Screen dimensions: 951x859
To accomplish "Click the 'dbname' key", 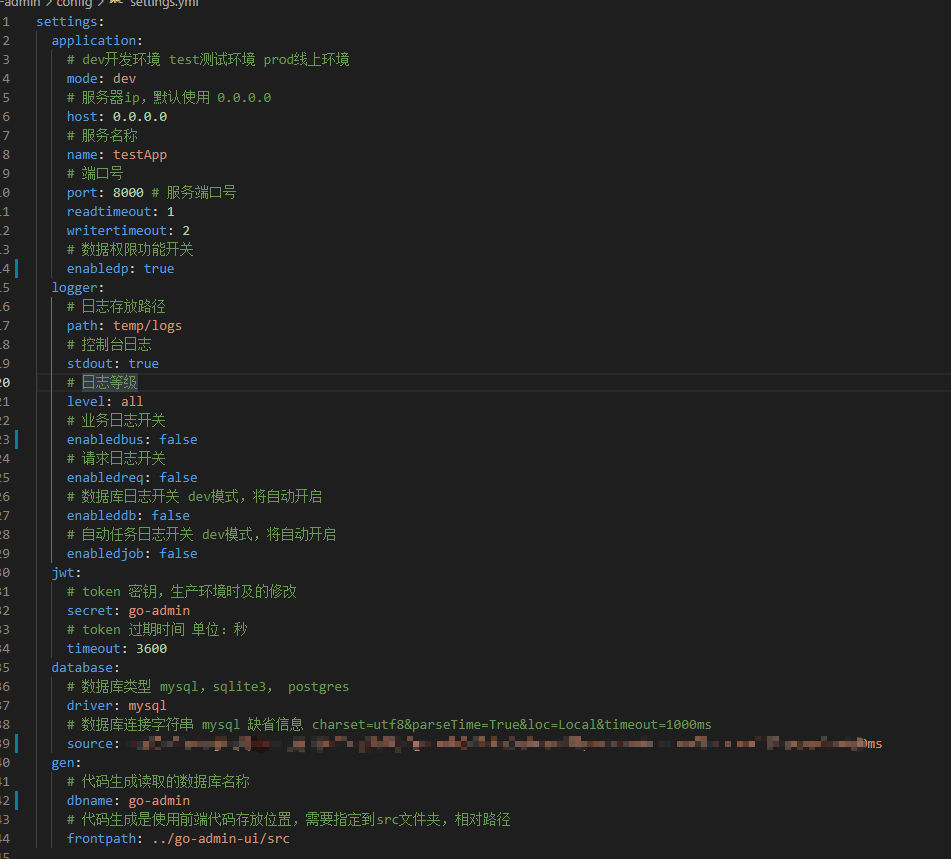I will pos(90,801).
